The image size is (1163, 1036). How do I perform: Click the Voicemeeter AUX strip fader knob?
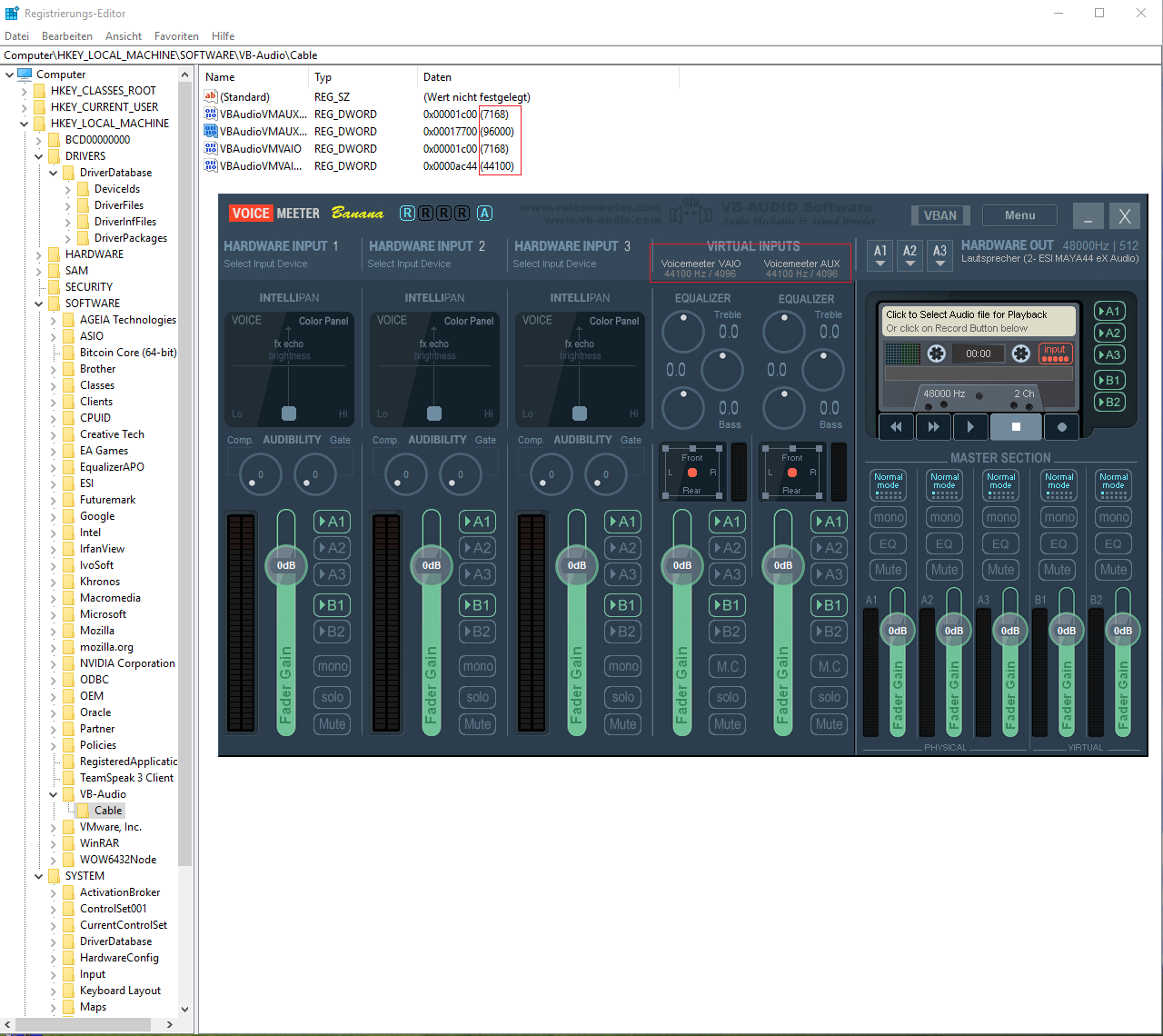click(x=783, y=565)
